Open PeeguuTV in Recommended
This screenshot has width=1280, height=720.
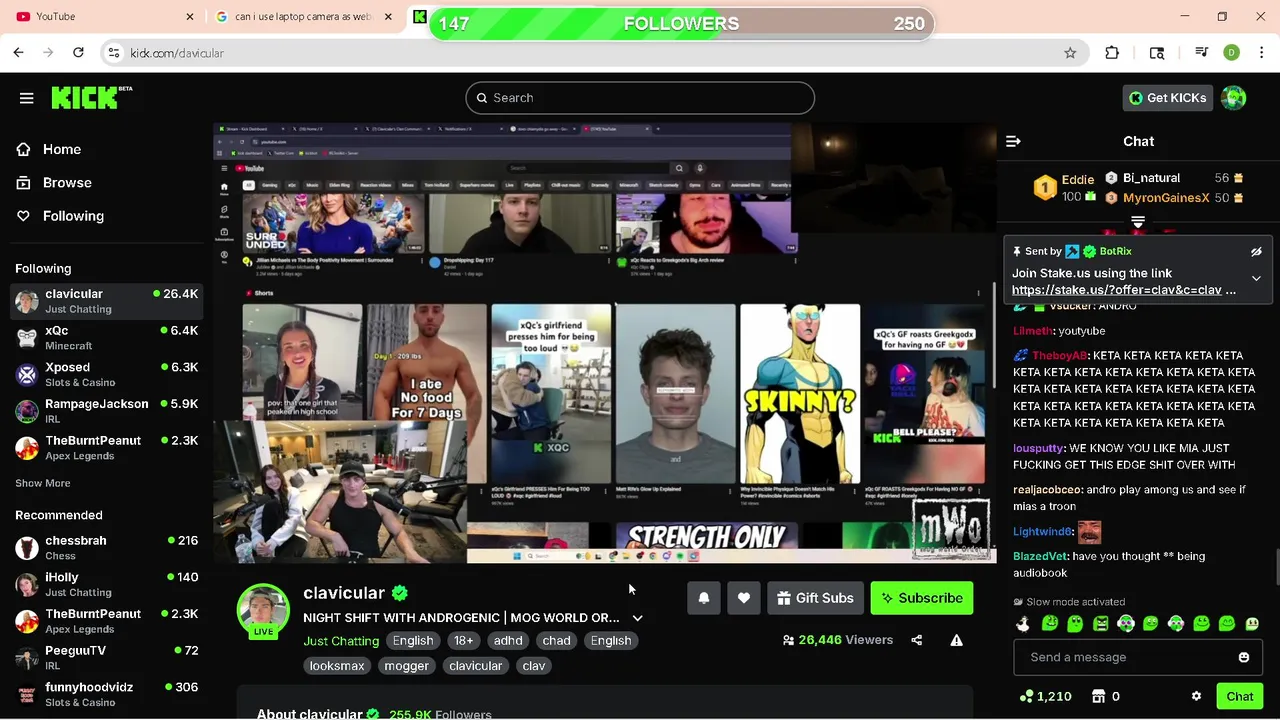(x=106, y=657)
